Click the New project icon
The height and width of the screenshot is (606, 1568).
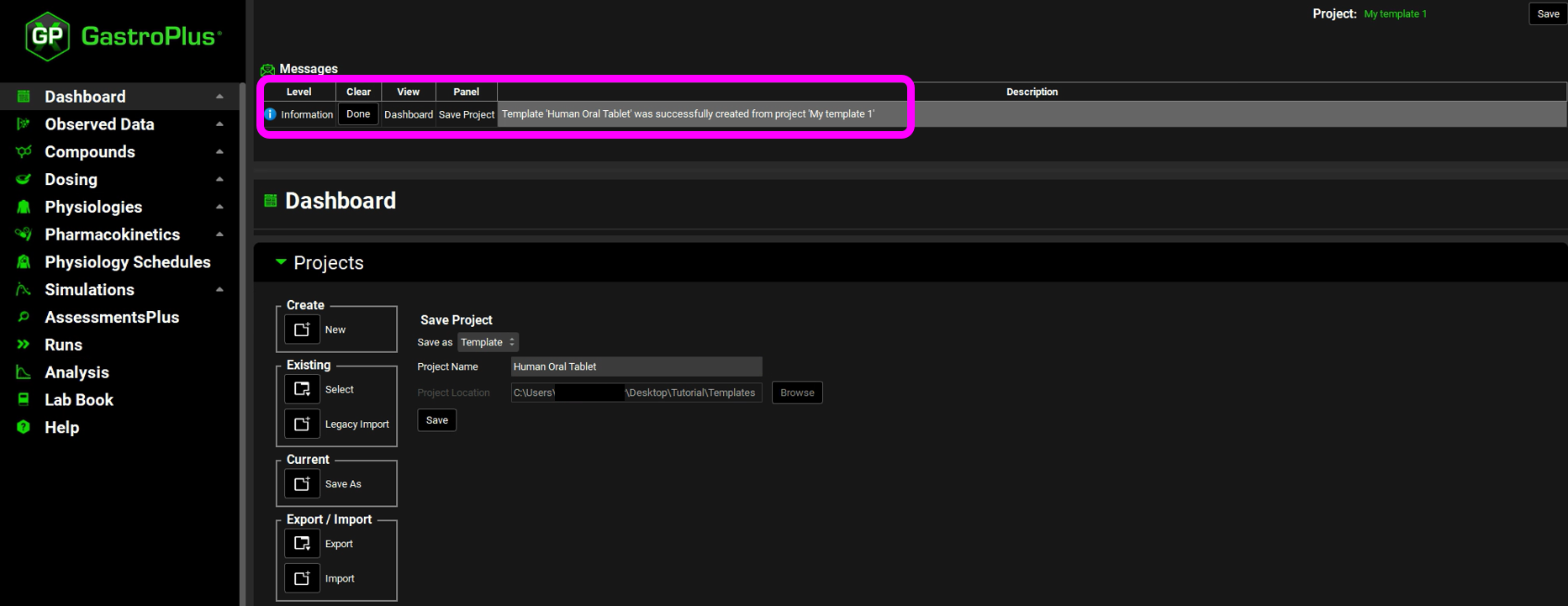point(302,329)
